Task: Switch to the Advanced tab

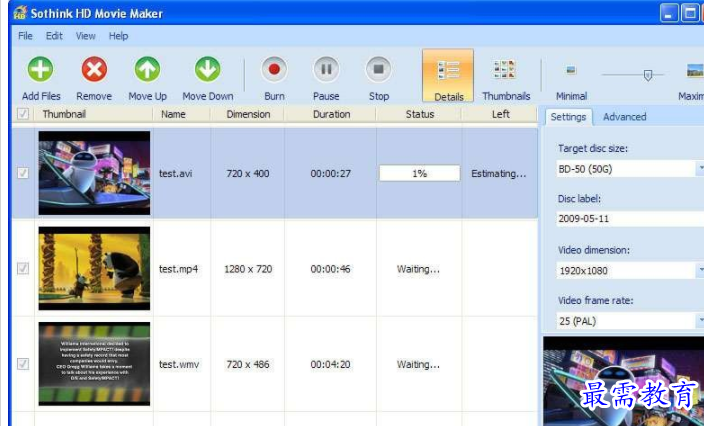Action: click(x=624, y=117)
